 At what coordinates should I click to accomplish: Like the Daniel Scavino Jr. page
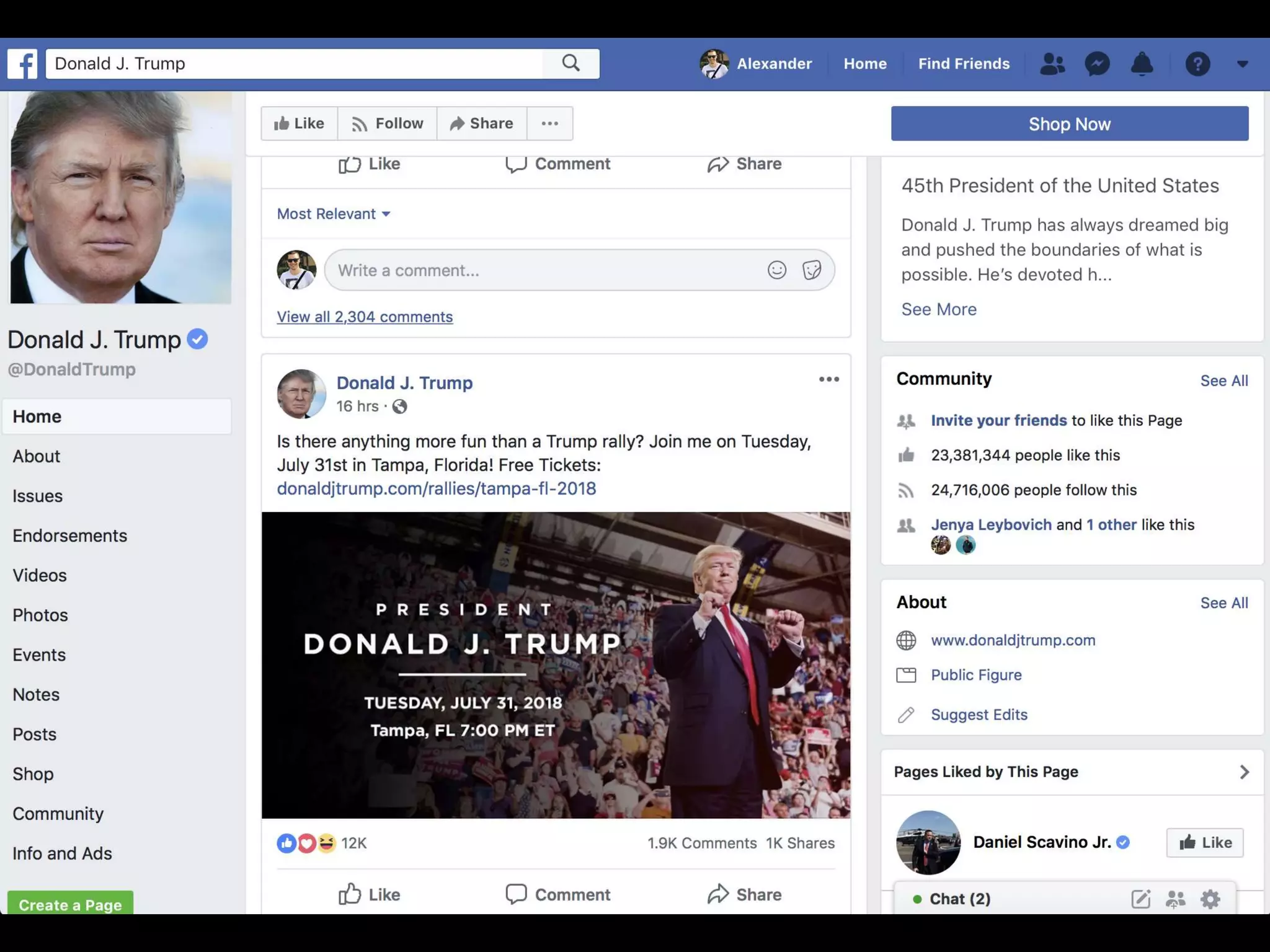(x=1205, y=842)
